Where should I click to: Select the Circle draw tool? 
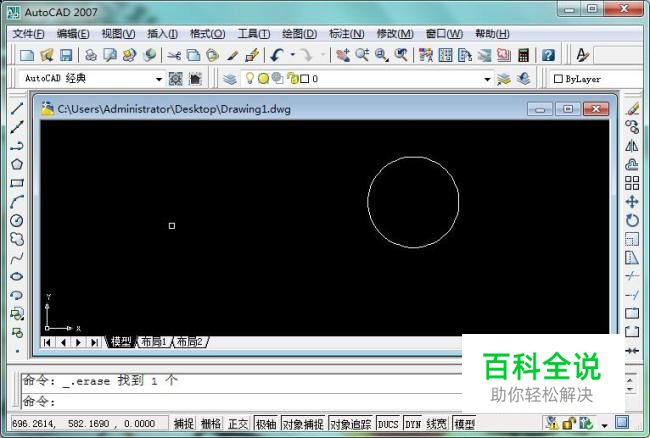tap(17, 220)
